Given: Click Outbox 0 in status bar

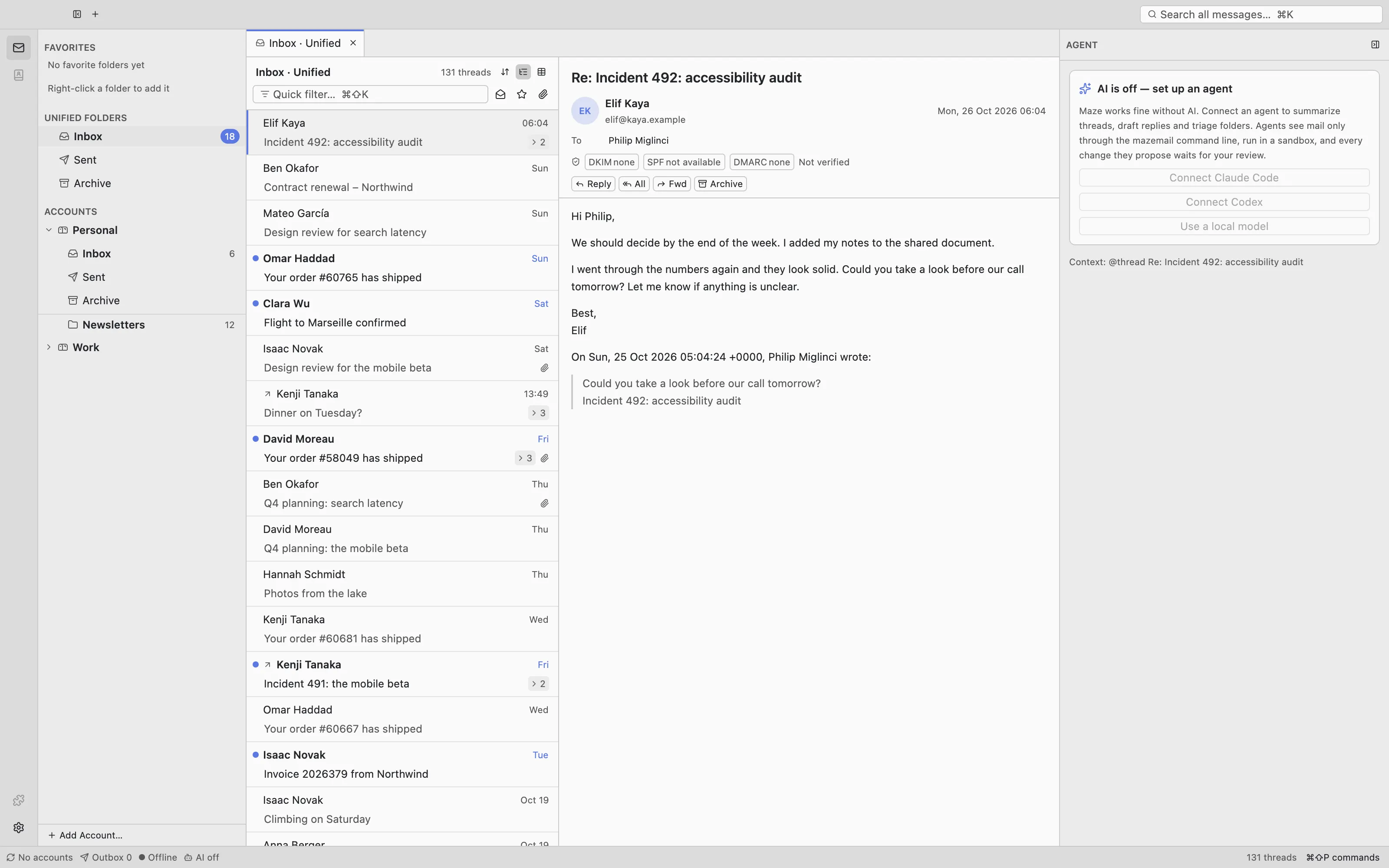Looking at the screenshot, I should coord(105,857).
